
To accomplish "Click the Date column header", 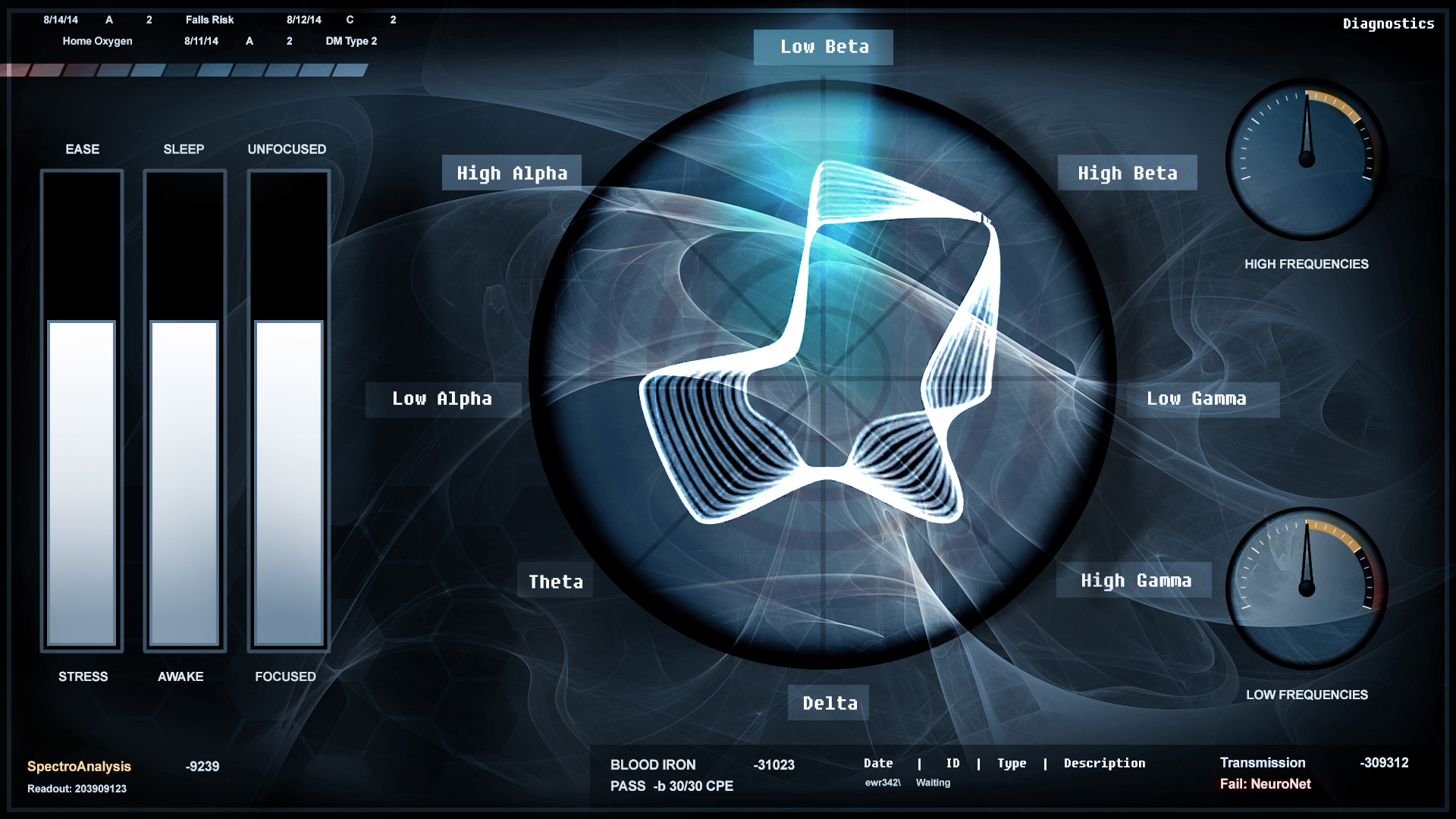I will [877, 763].
